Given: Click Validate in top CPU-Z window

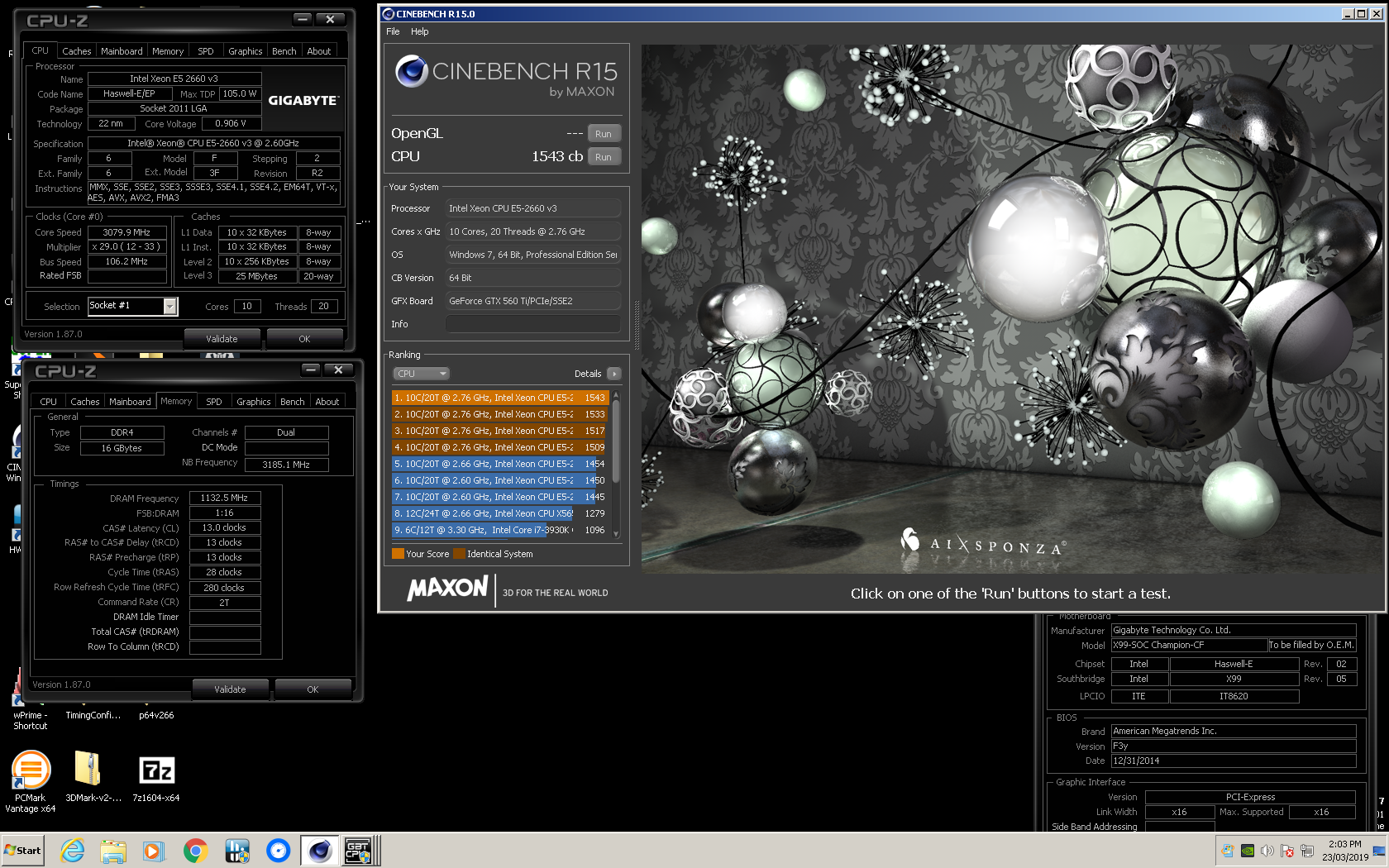Looking at the screenshot, I should point(222,339).
